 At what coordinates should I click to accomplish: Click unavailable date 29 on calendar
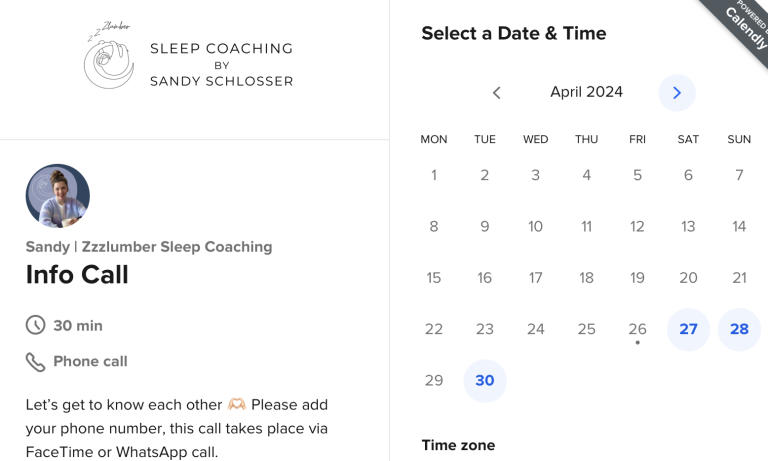(x=434, y=381)
